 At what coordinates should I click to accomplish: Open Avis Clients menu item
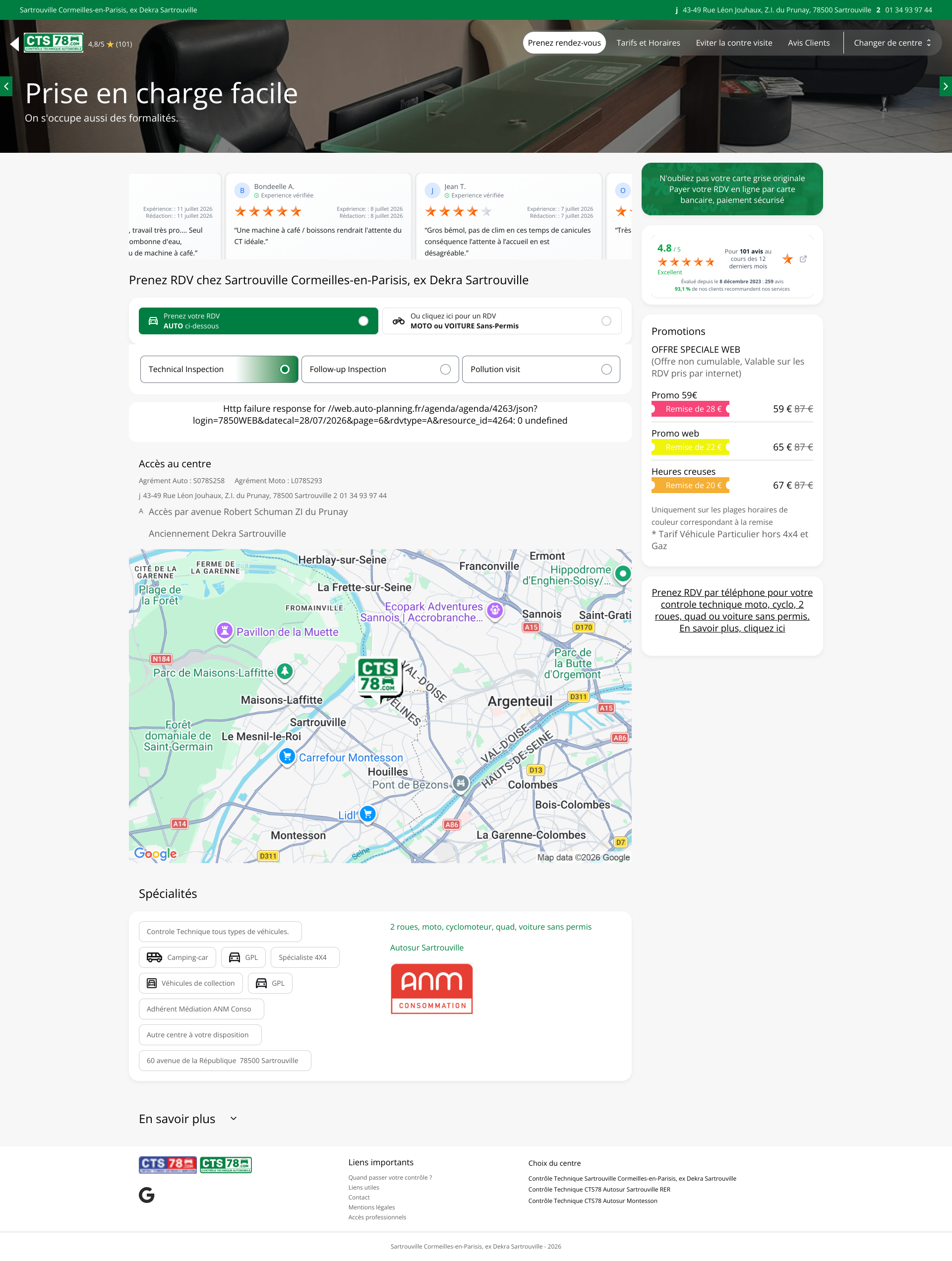point(808,43)
